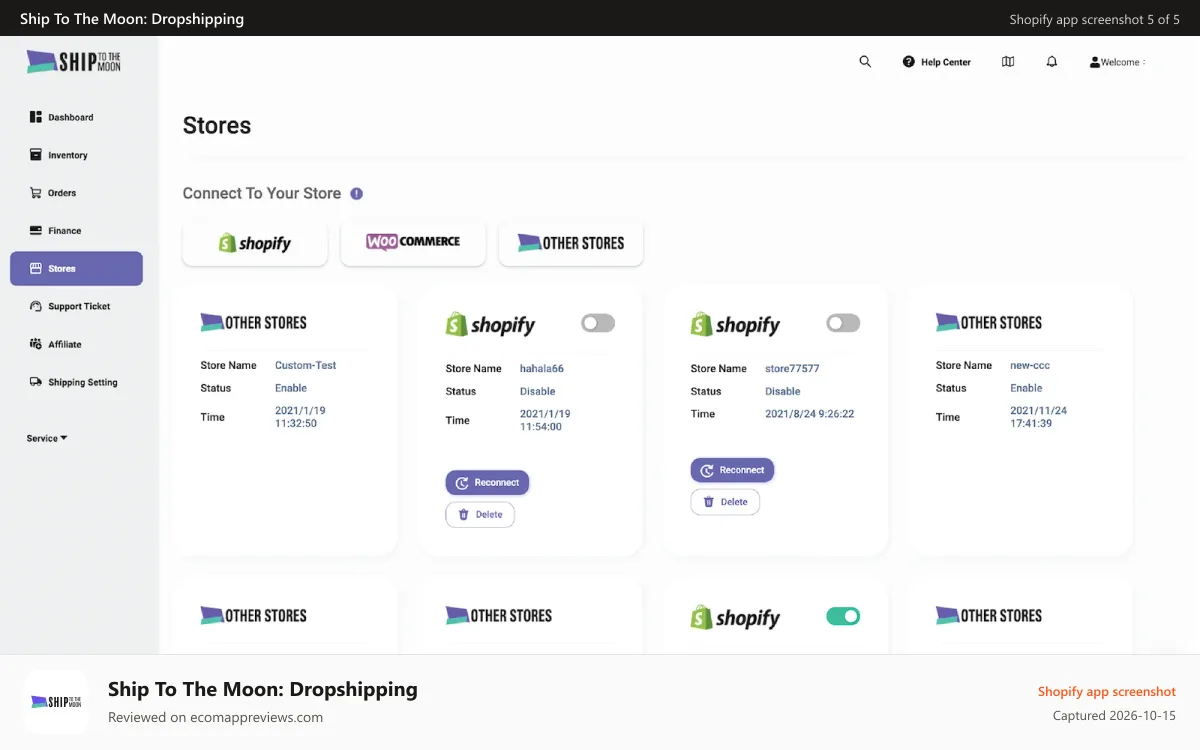Click the store77577 store name
The image size is (1200, 750).
(x=792, y=368)
